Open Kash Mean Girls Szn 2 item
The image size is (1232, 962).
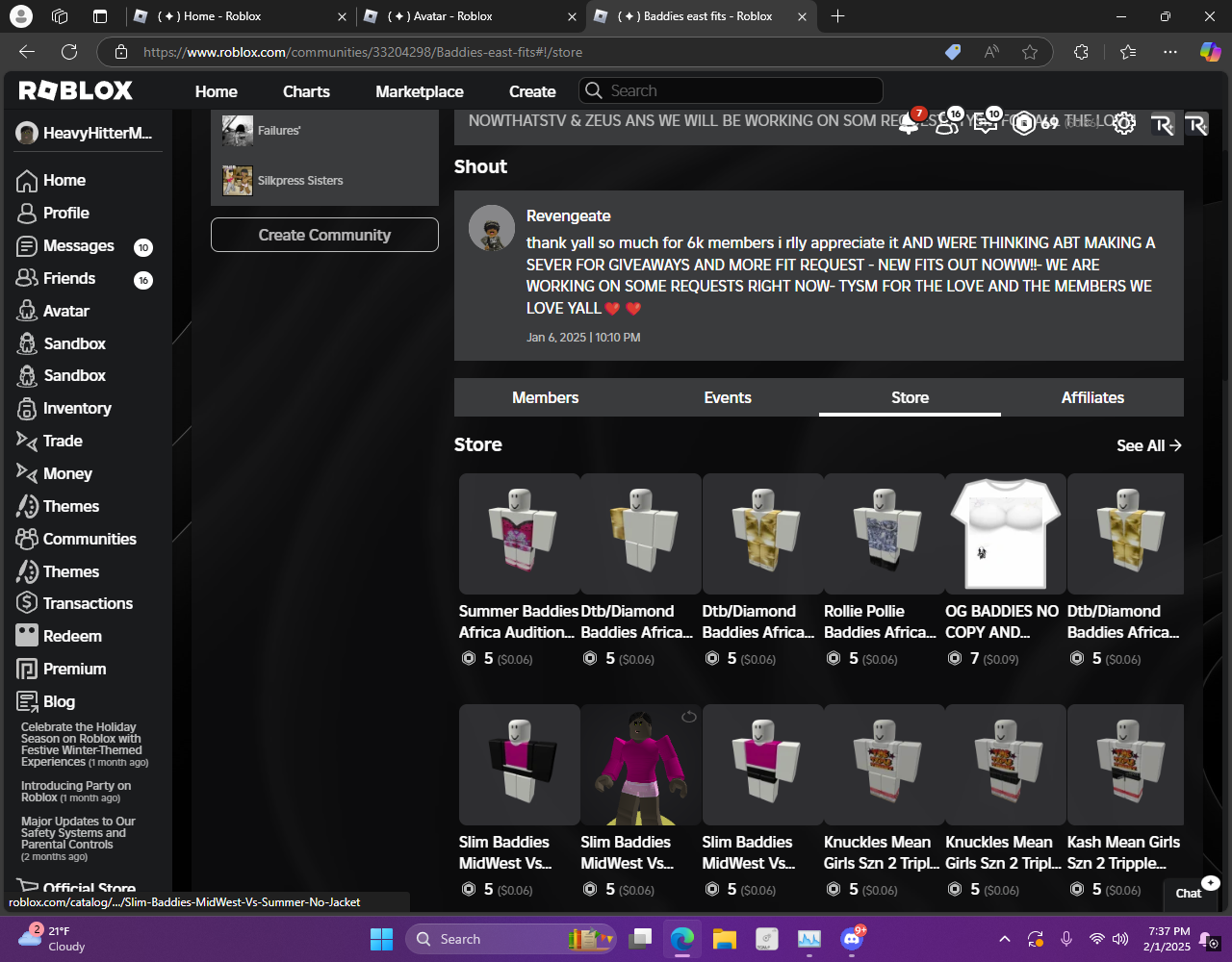click(1125, 801)
